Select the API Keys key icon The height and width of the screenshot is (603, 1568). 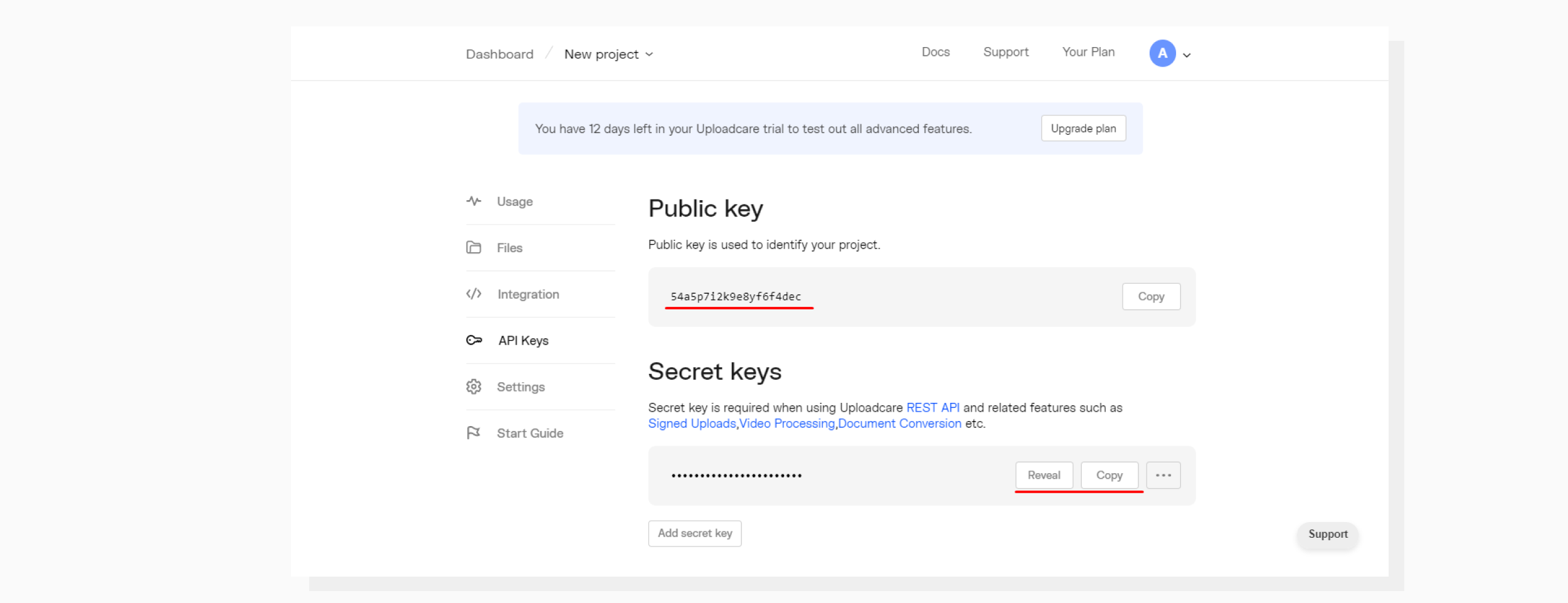pos(474,340)
